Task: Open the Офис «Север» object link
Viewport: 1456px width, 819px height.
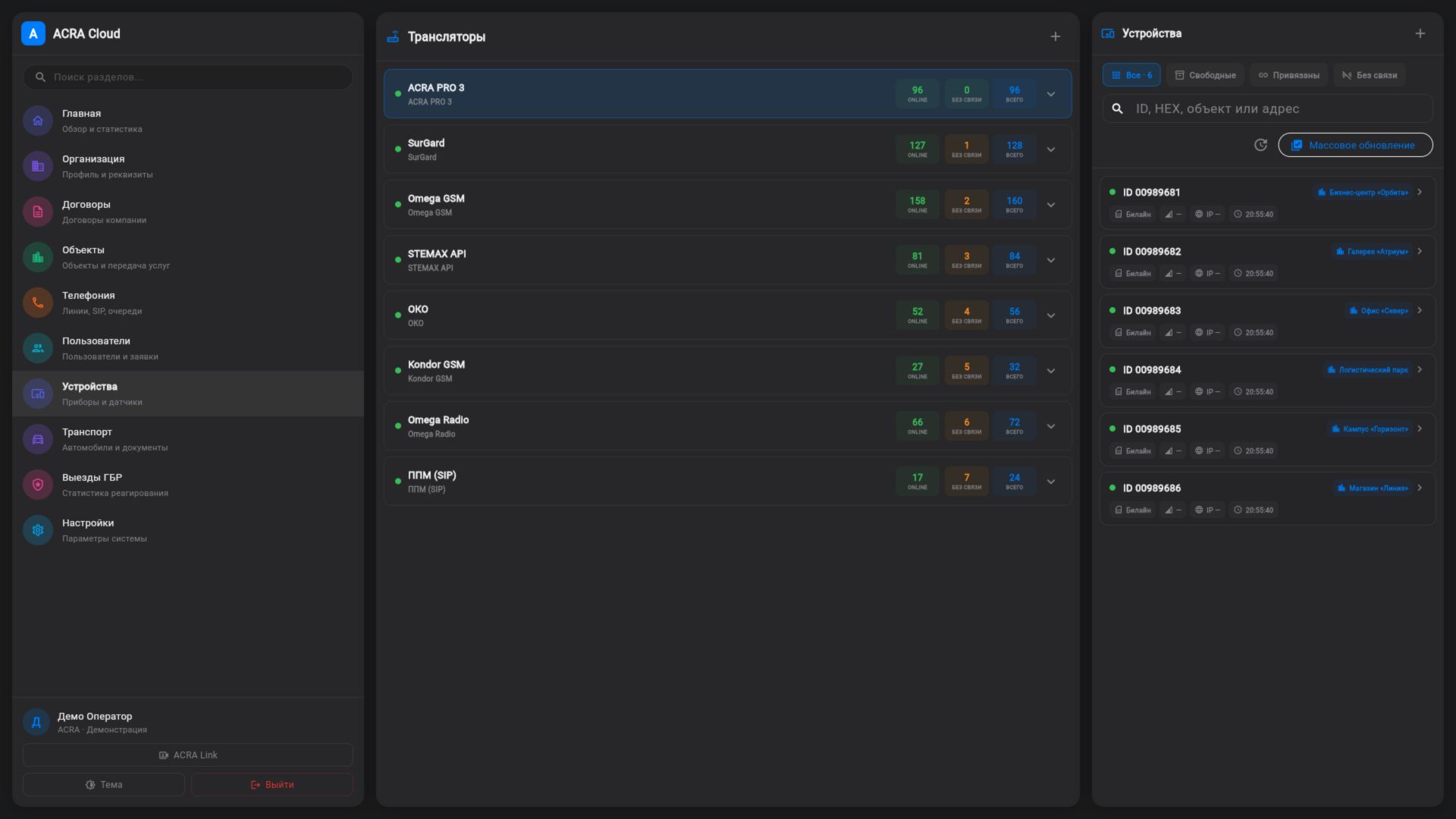Action: click(x=1379, y=311)
